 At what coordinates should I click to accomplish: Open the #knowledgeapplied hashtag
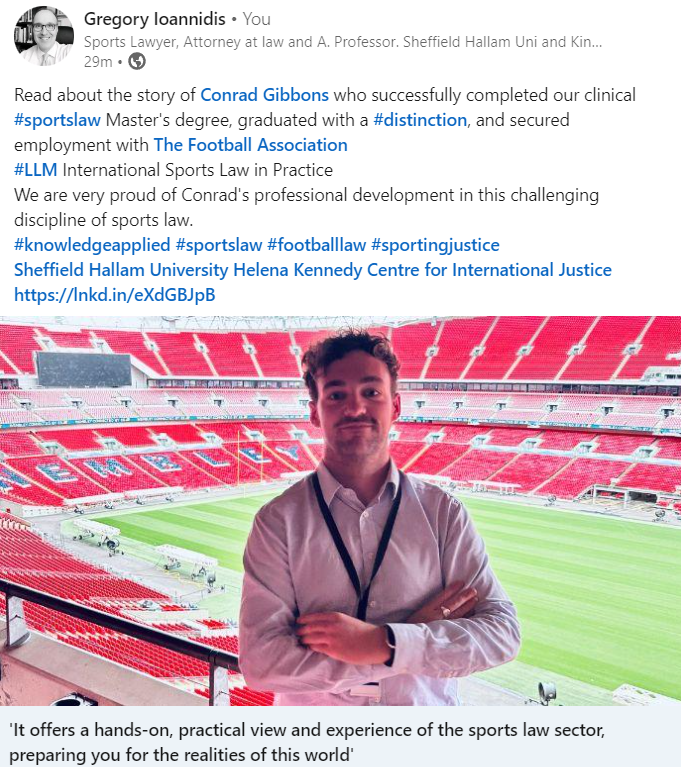click(x=91, y=245)
